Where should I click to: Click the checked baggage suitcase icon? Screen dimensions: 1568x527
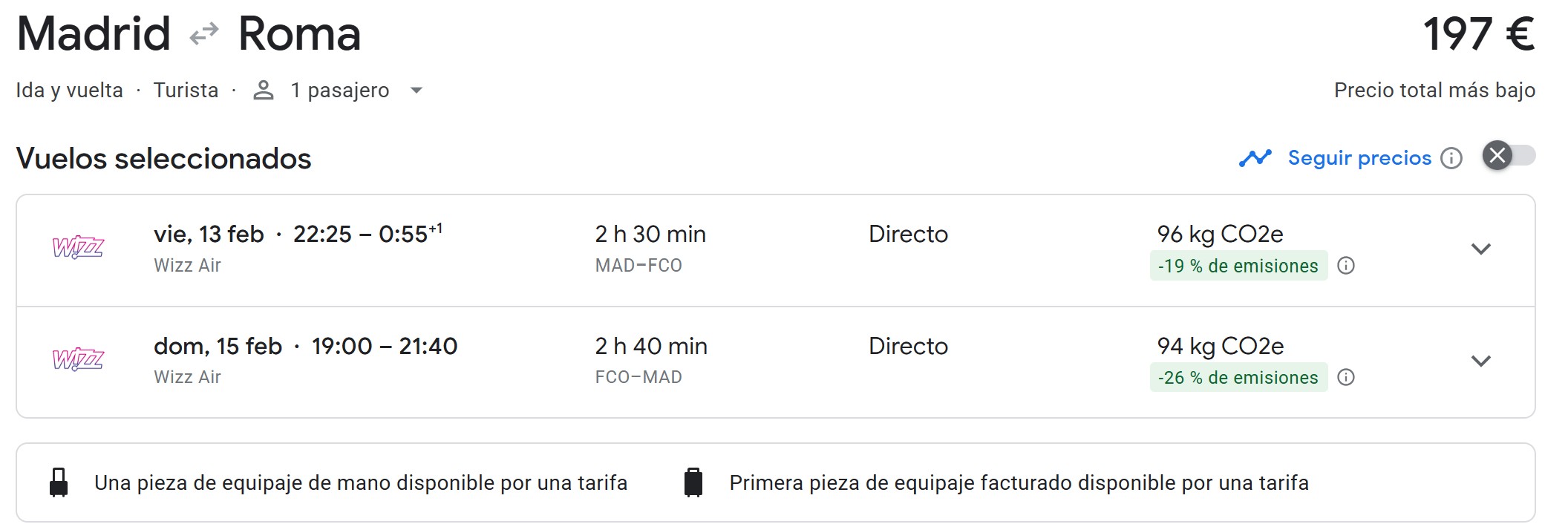tap(693, 482)
